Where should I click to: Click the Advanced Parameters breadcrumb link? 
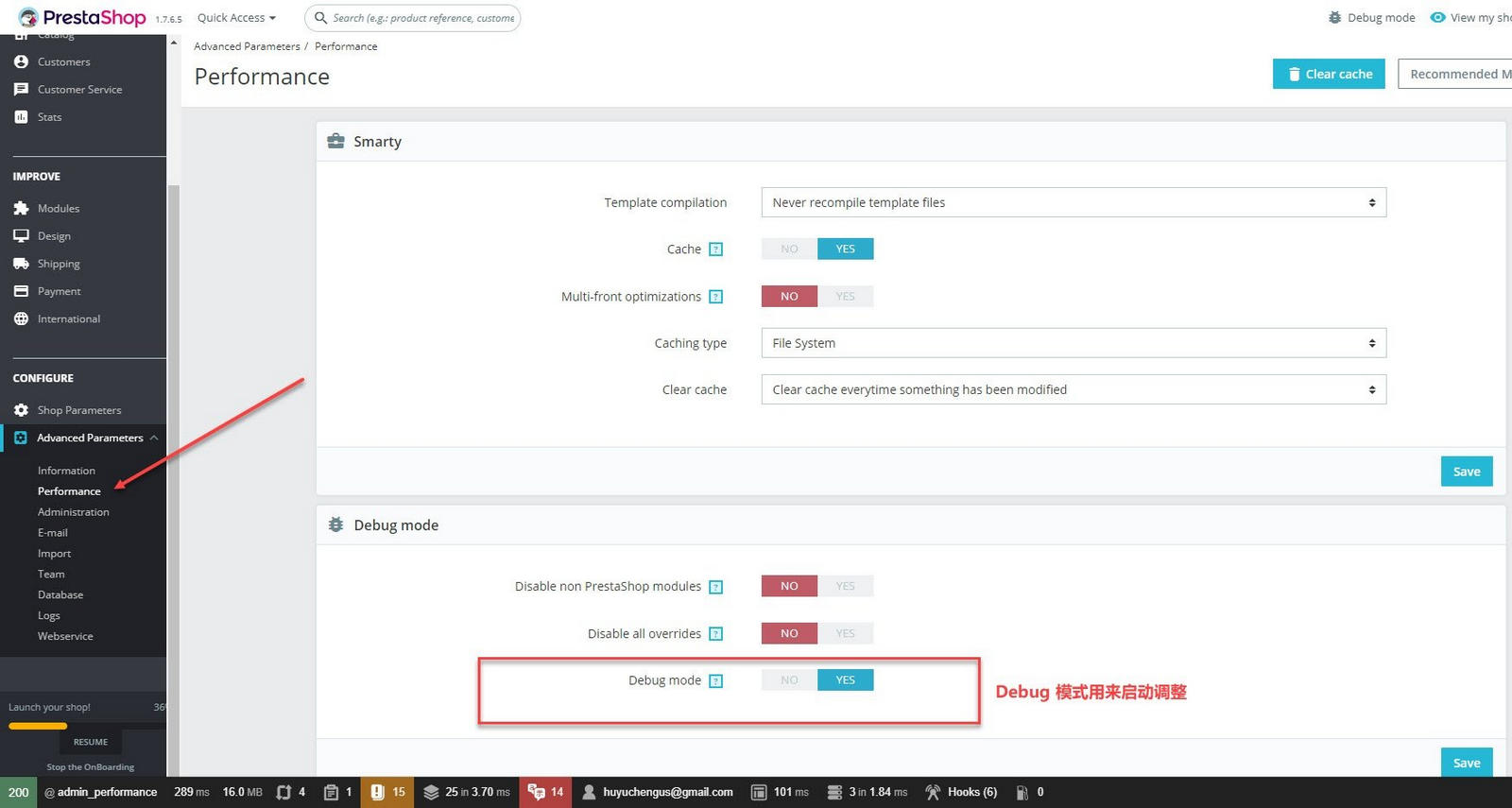[247, 46]
